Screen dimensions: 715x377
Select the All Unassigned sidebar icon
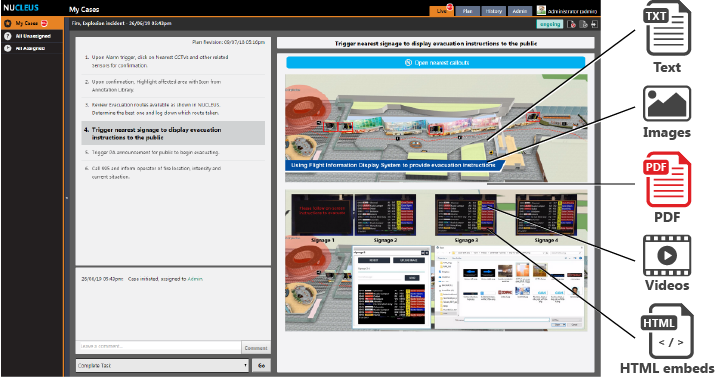point(8,36)
